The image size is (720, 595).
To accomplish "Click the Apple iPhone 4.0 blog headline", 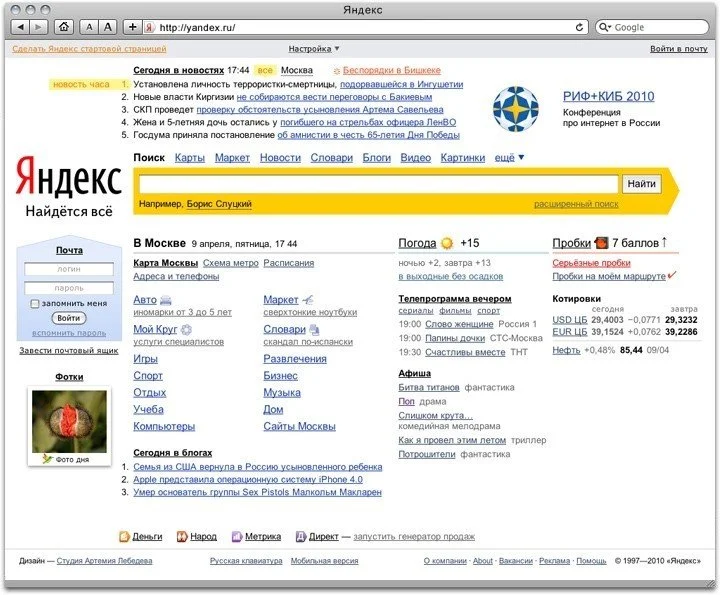I will 248,480.
